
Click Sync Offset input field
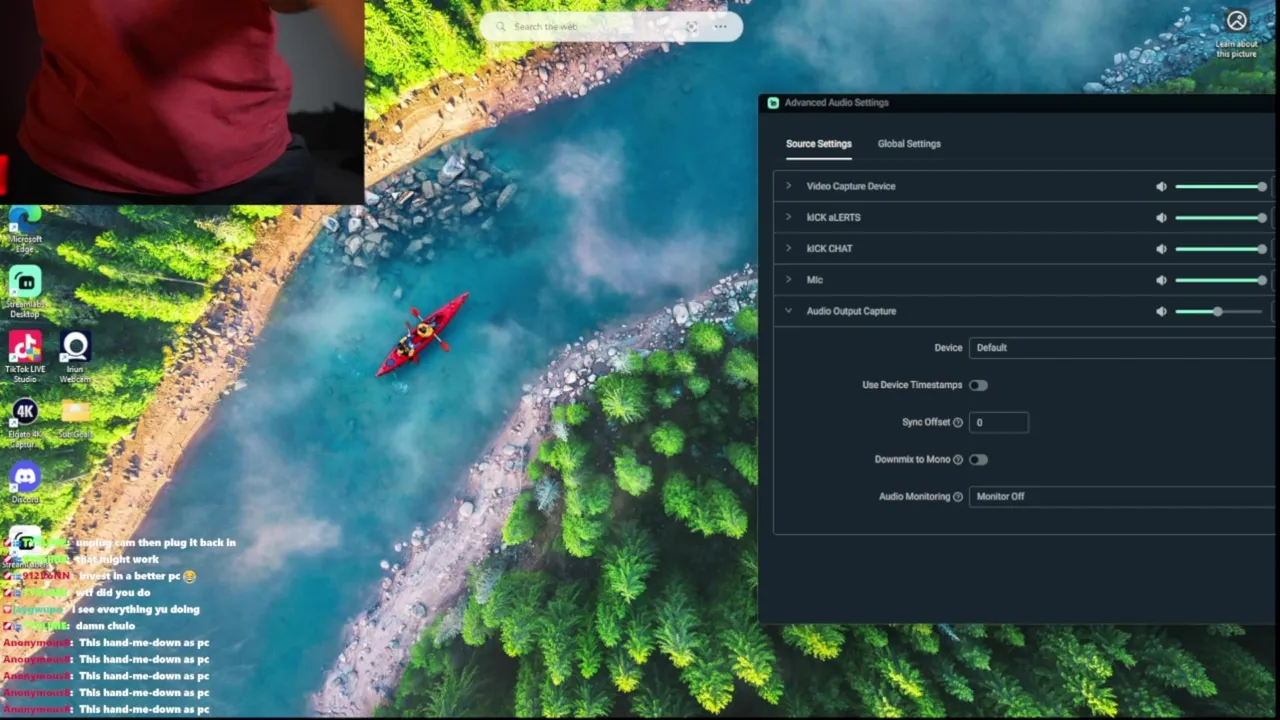coord(998,422)
